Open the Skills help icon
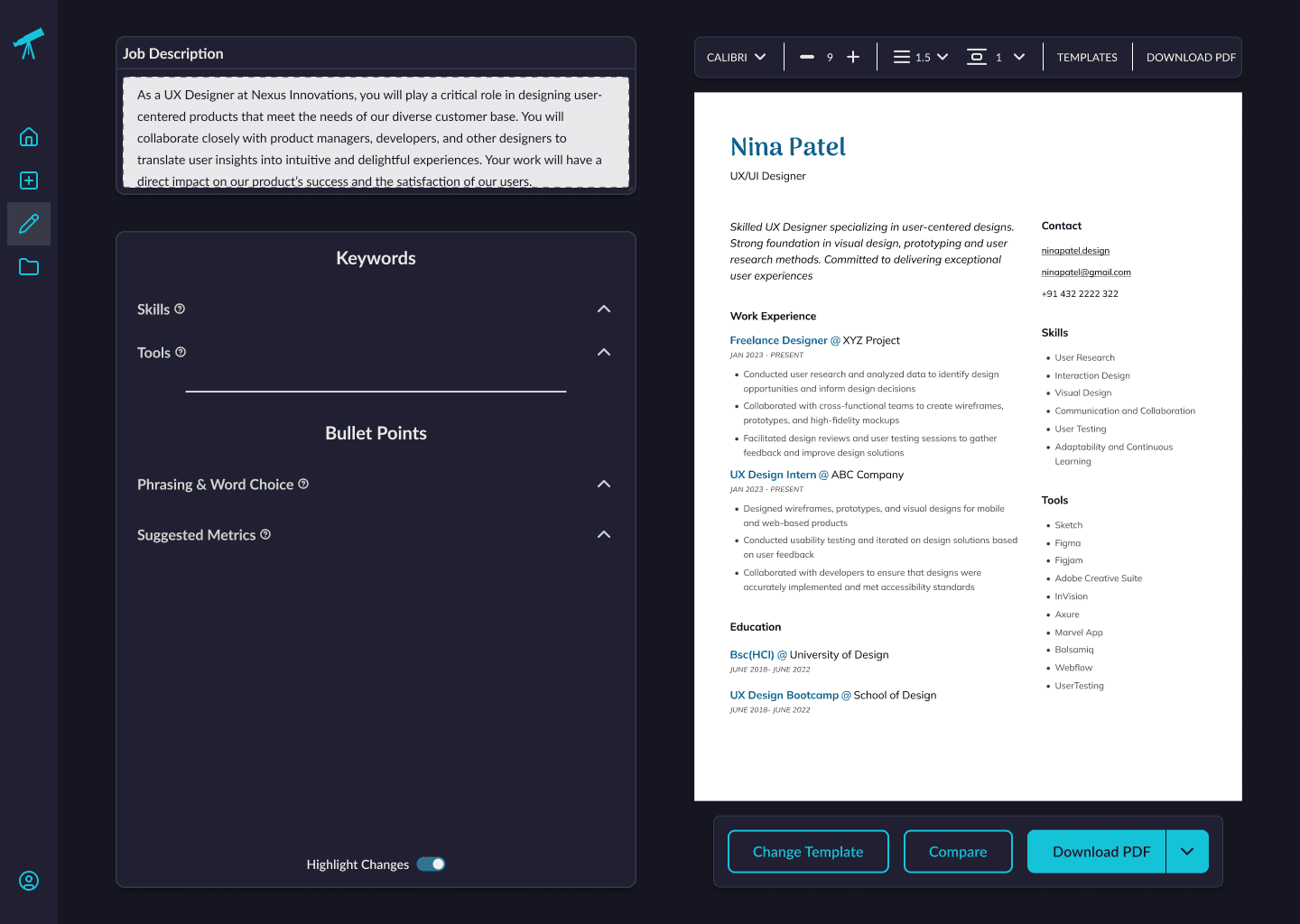Screen dimensions: 1300x924 [x=180, y=309]
